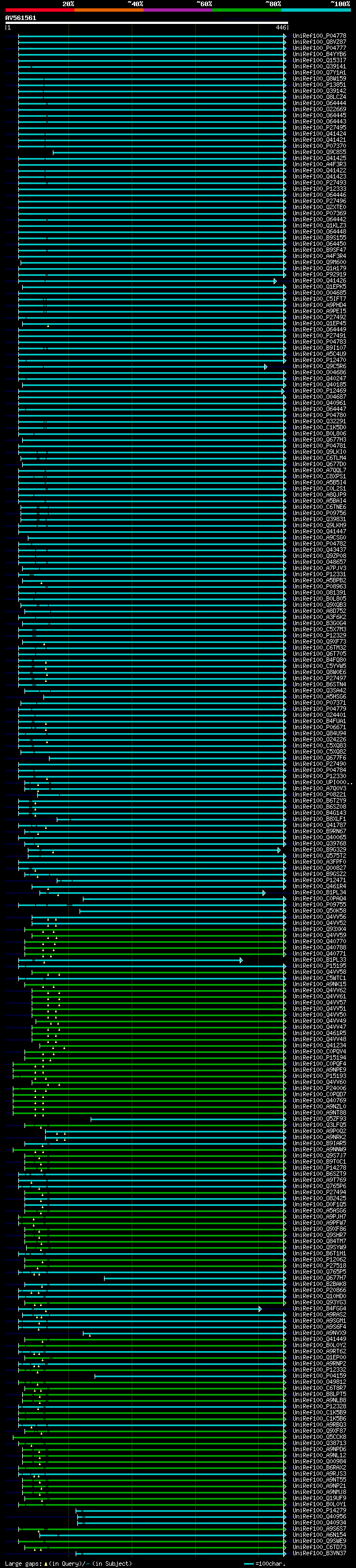Select hit label UniRef100_Q9M6O0
This screenshot has width=356, height=1568.
tap(319, 263)
